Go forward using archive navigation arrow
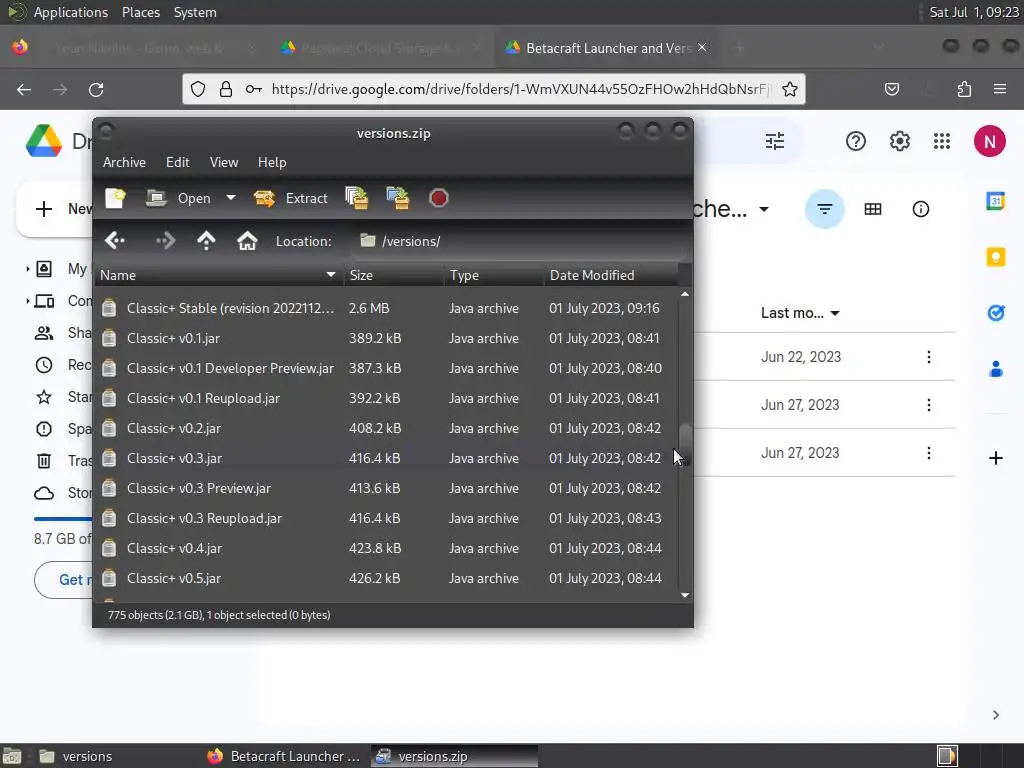The width and height of the screenshot is (1024, 768). click(165, 241)
